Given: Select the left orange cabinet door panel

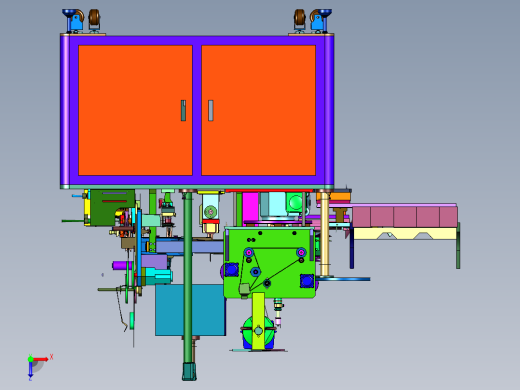Looking at the screenshot, I should (x=135, y=110).
